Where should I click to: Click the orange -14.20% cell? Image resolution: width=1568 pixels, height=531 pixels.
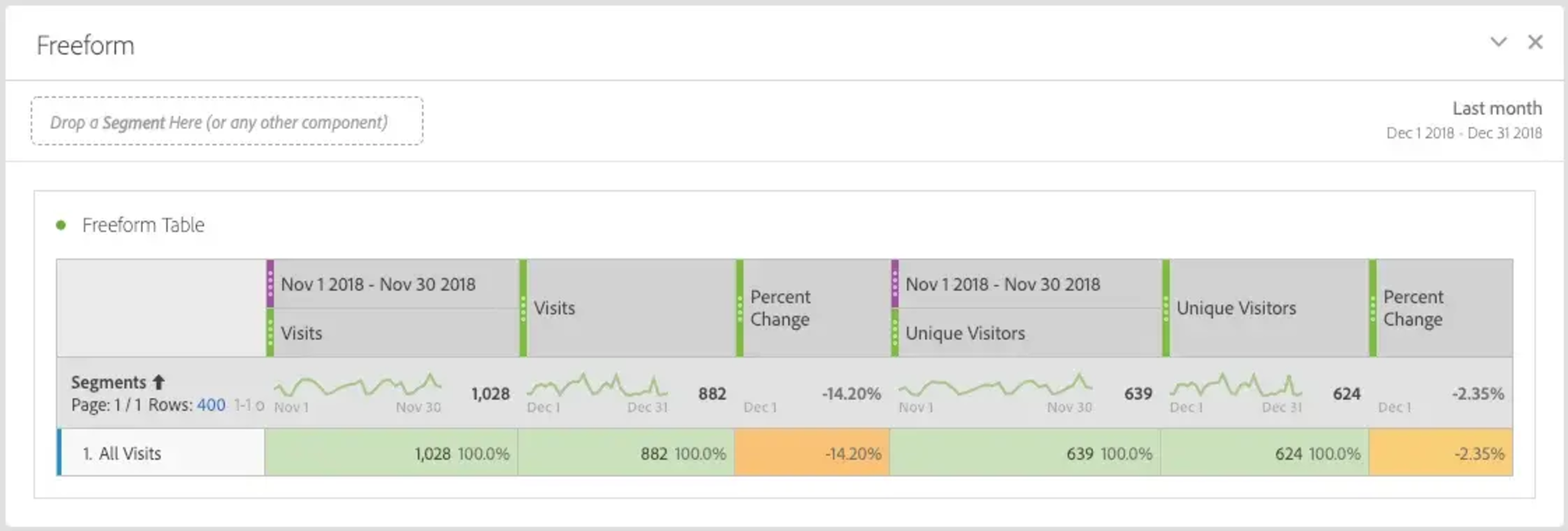click(x=812, y=453)
